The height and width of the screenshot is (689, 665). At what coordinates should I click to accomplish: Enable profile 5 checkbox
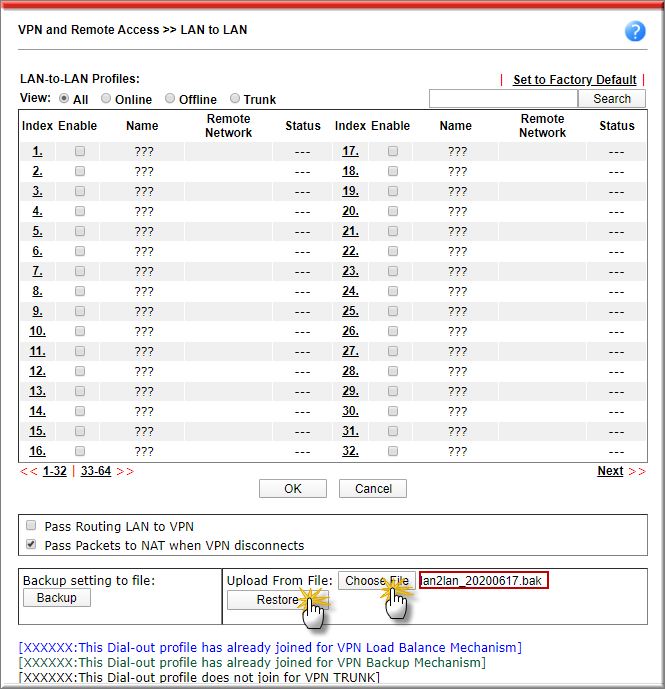point(80,231)
